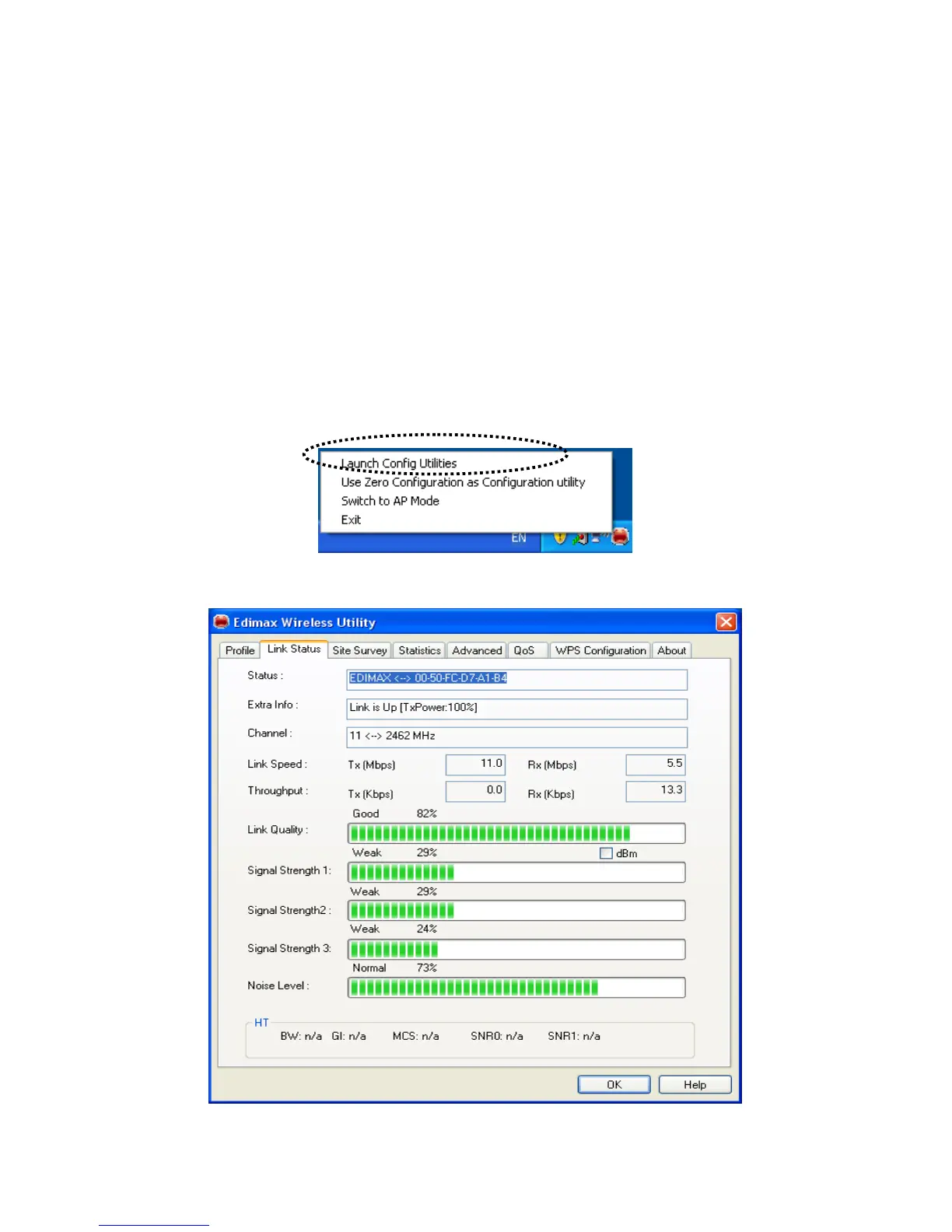
Task: Click the Signal Strength2 bar
Action: click(x=516, y=910)
